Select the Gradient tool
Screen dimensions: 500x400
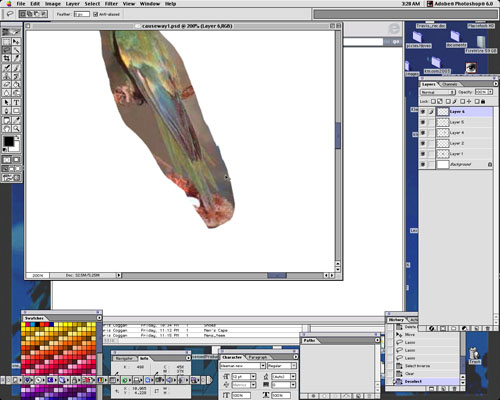pyautogui.click(x=16, y=84)
